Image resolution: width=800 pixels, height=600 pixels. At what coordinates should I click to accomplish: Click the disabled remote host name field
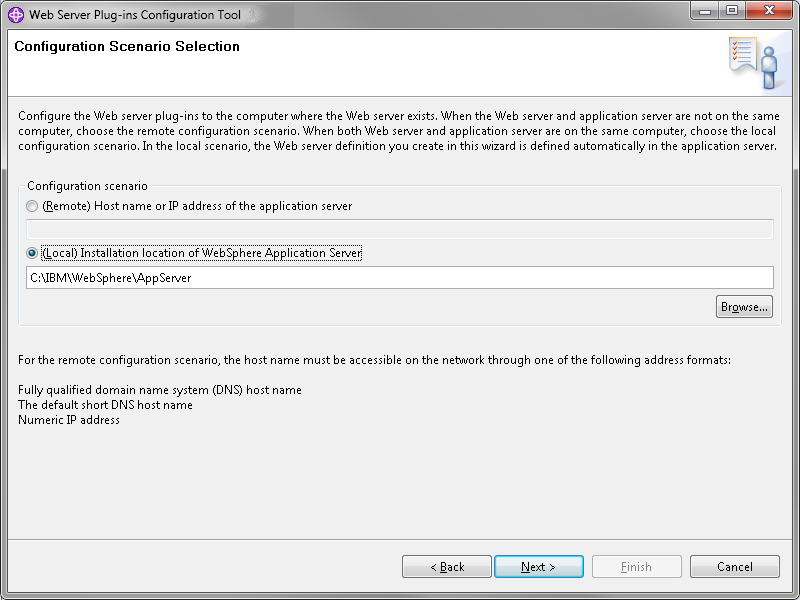point(399,229)
